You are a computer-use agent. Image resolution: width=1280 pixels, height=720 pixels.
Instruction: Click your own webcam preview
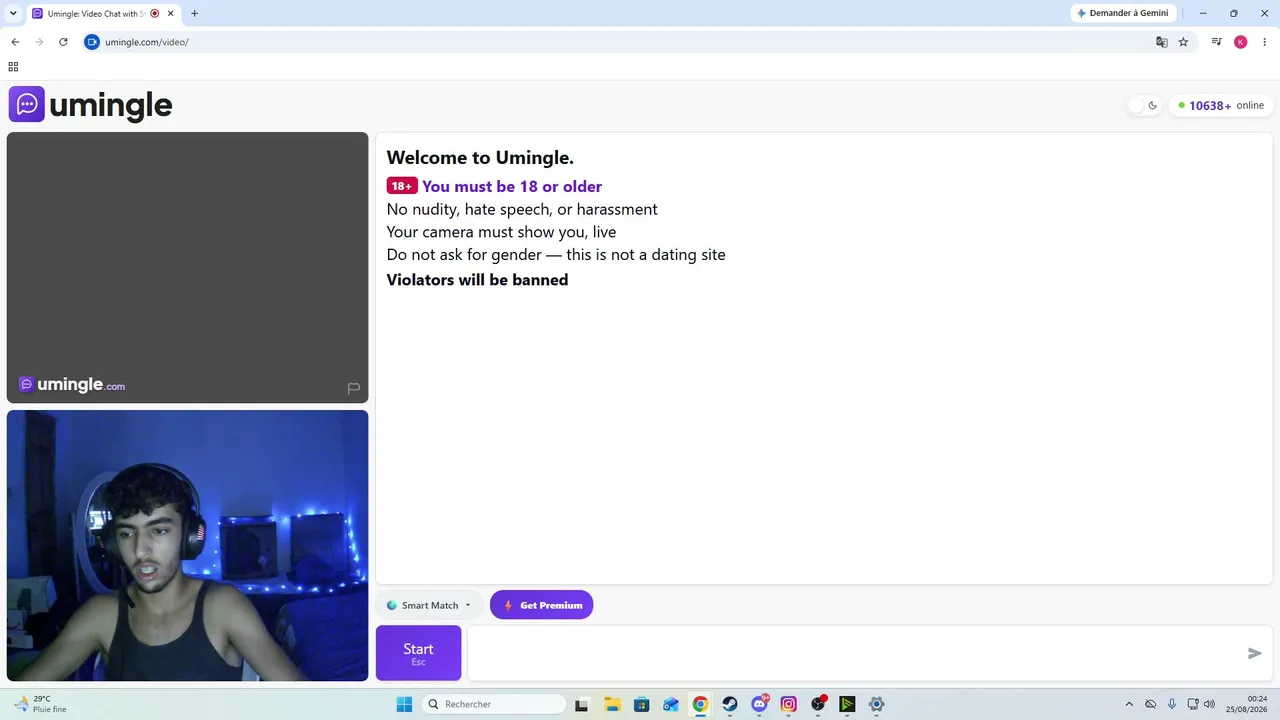tap(187, 546)
